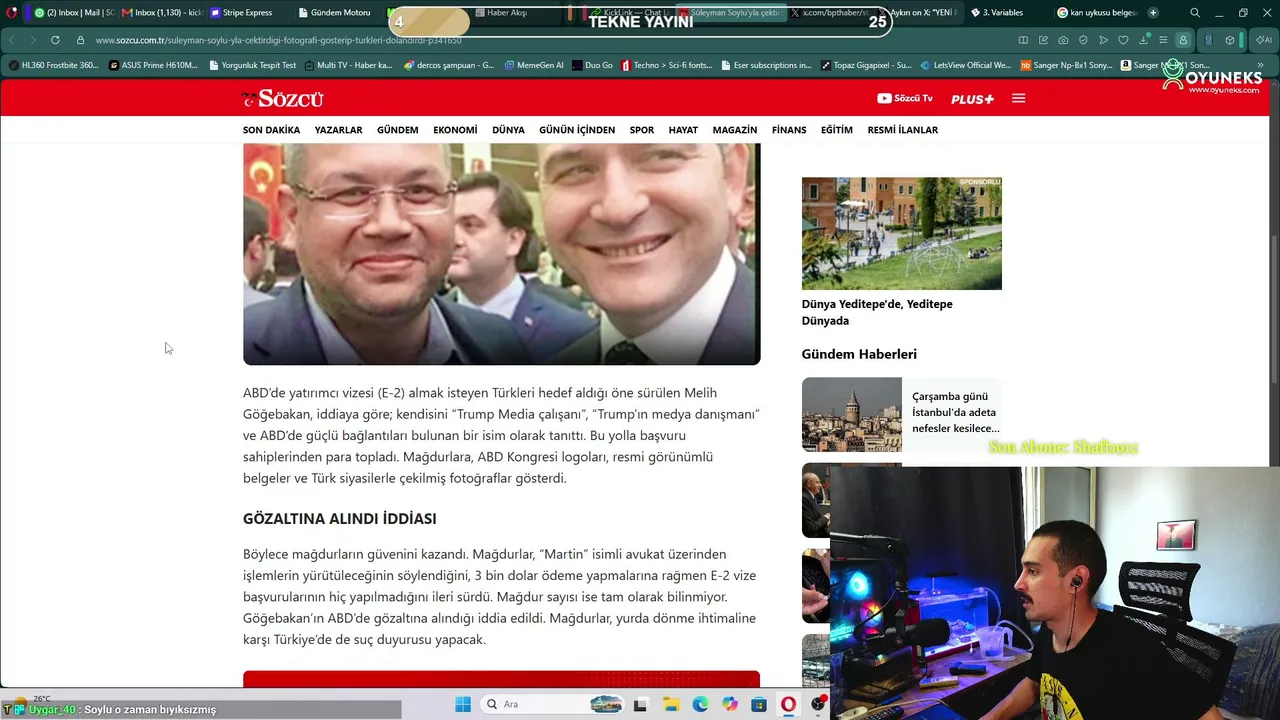The width and height of the screenshot is (1280, 720).
Task: Open the HAYAT section
Action: [x=683, y=130]
